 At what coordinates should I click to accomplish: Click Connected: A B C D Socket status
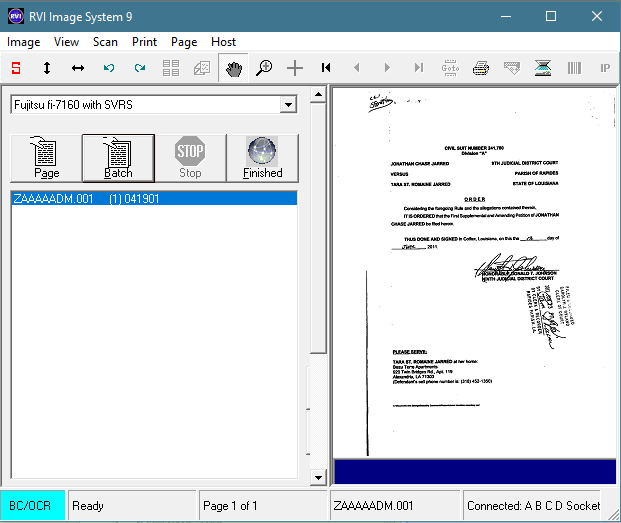tap(533, 506)
